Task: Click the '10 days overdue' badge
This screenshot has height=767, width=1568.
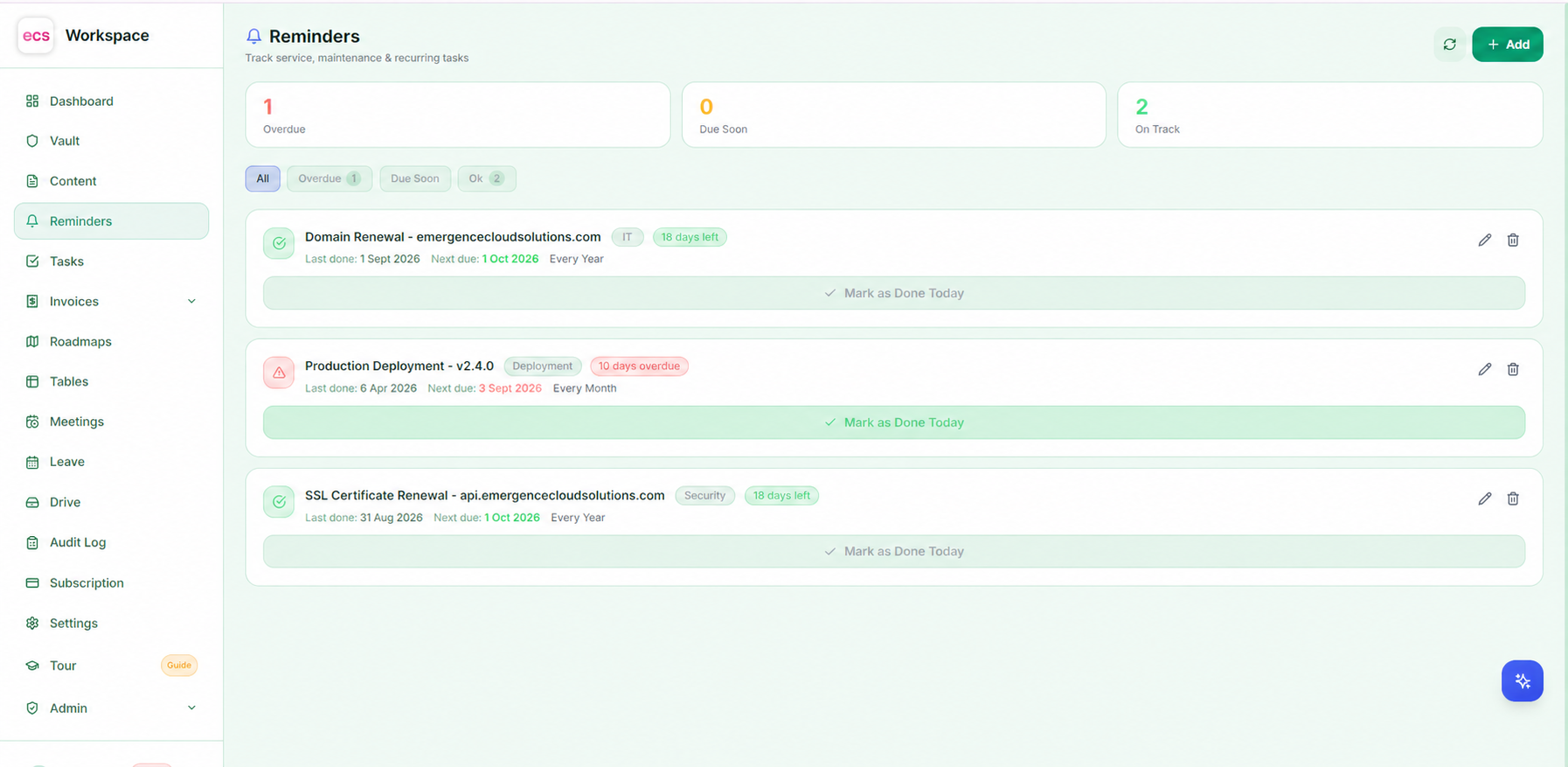Action: point(639,366)
